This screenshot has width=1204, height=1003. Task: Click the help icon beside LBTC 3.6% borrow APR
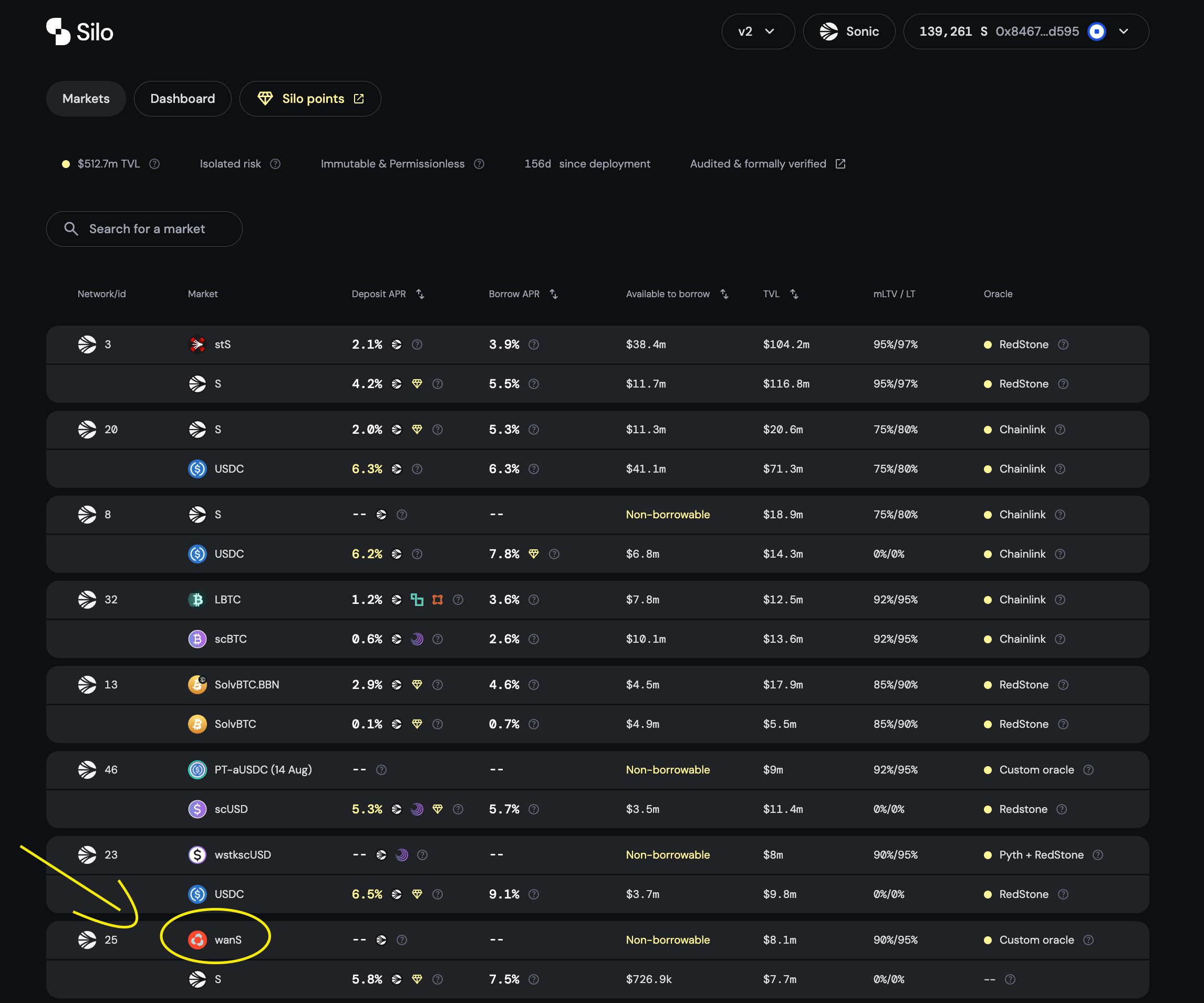pos(534,600)
